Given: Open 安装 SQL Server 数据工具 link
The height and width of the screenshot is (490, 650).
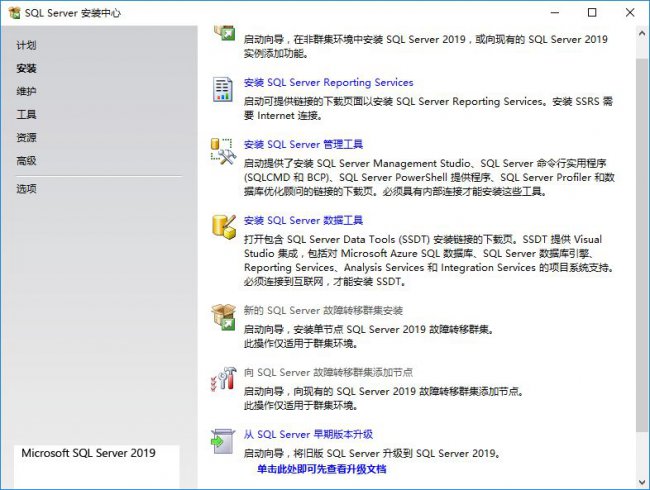Looking at the screenshot, I should 303,220.
